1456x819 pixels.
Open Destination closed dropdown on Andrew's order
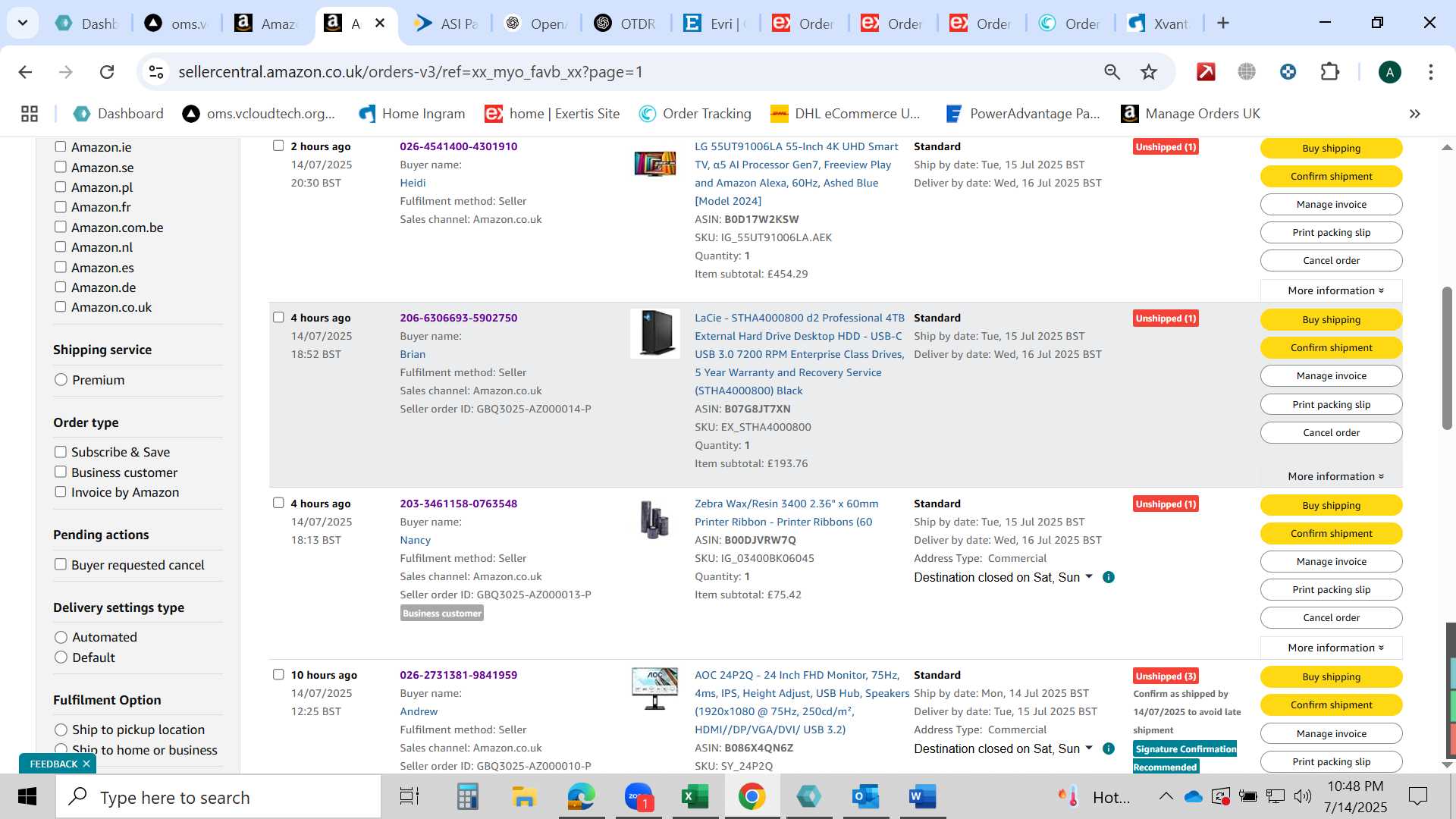(x=1003, y=749)
